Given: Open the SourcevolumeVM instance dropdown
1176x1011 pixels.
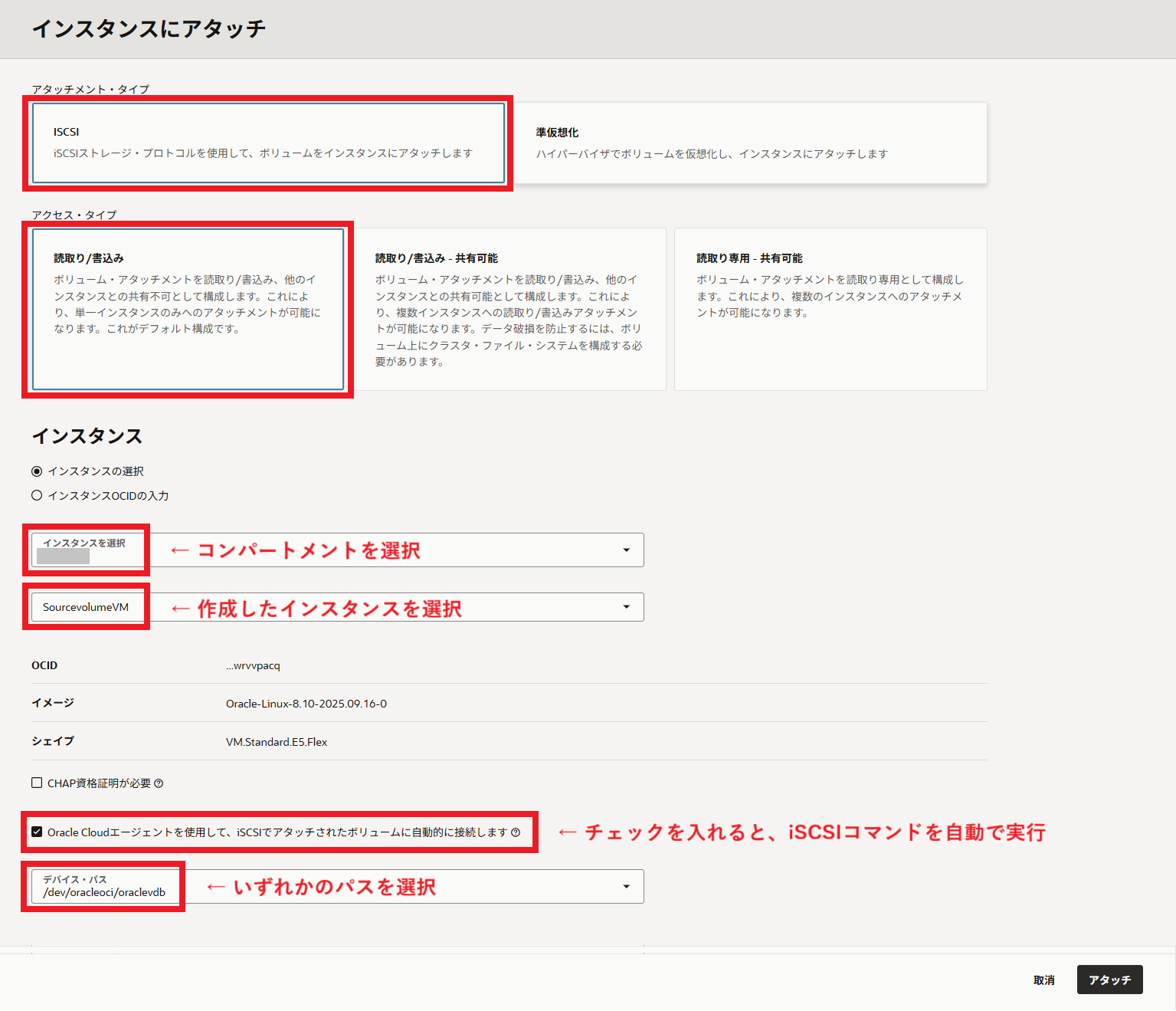Looking at the screenshot, I should [338, 607].
